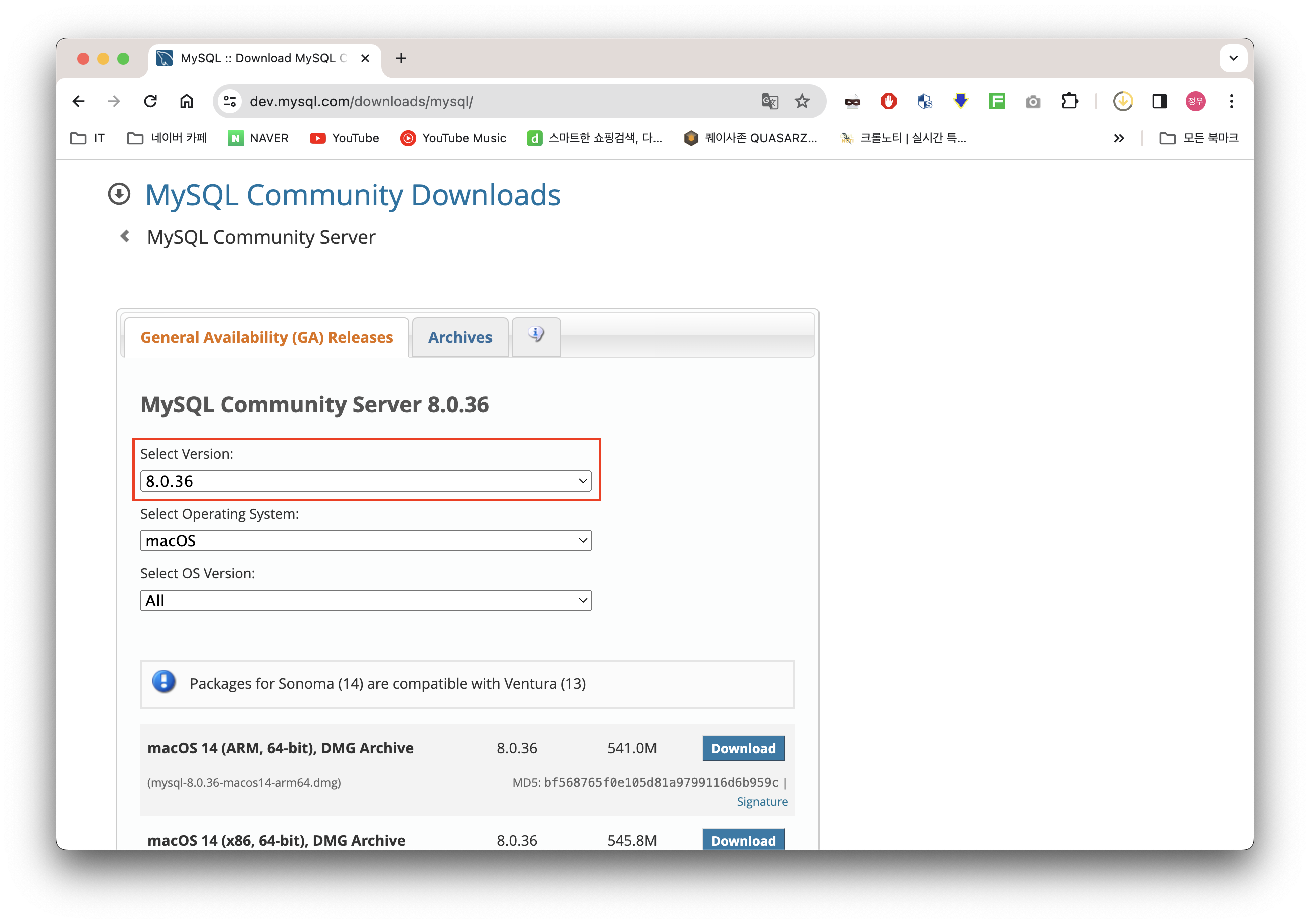Image resolution: width=1310 pixels, height=924 pixels.
Task: Reload the MySQL downloads page
Action: [150, 102]
